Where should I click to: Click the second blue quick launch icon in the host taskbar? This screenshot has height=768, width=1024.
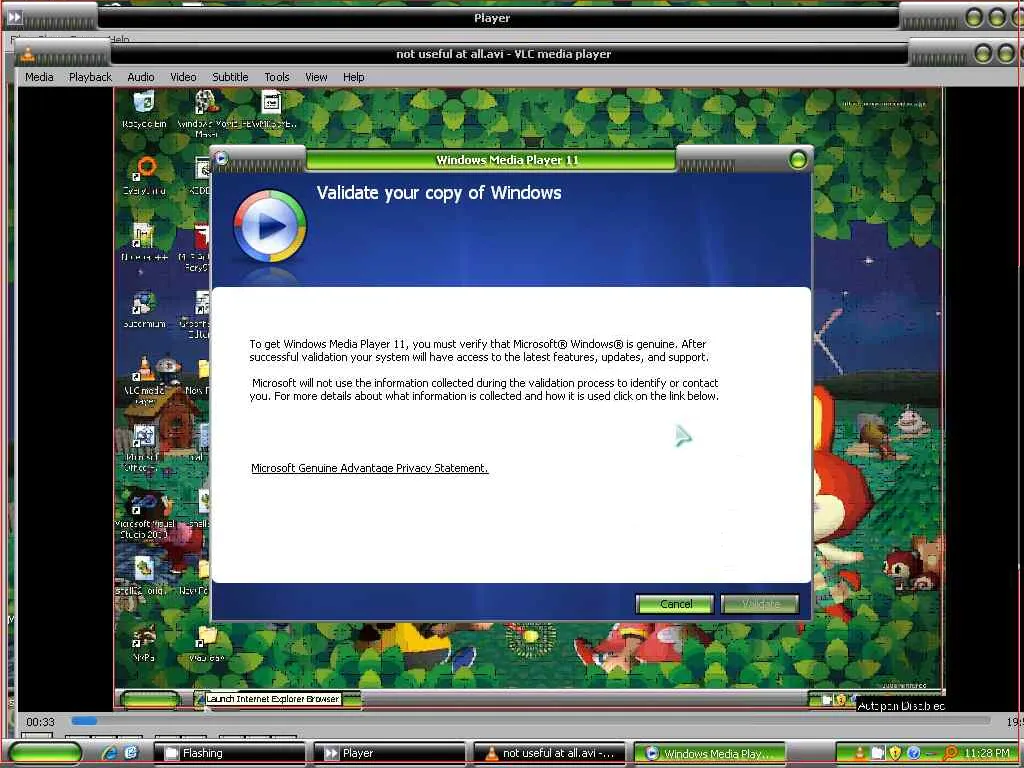click(131, 752)
